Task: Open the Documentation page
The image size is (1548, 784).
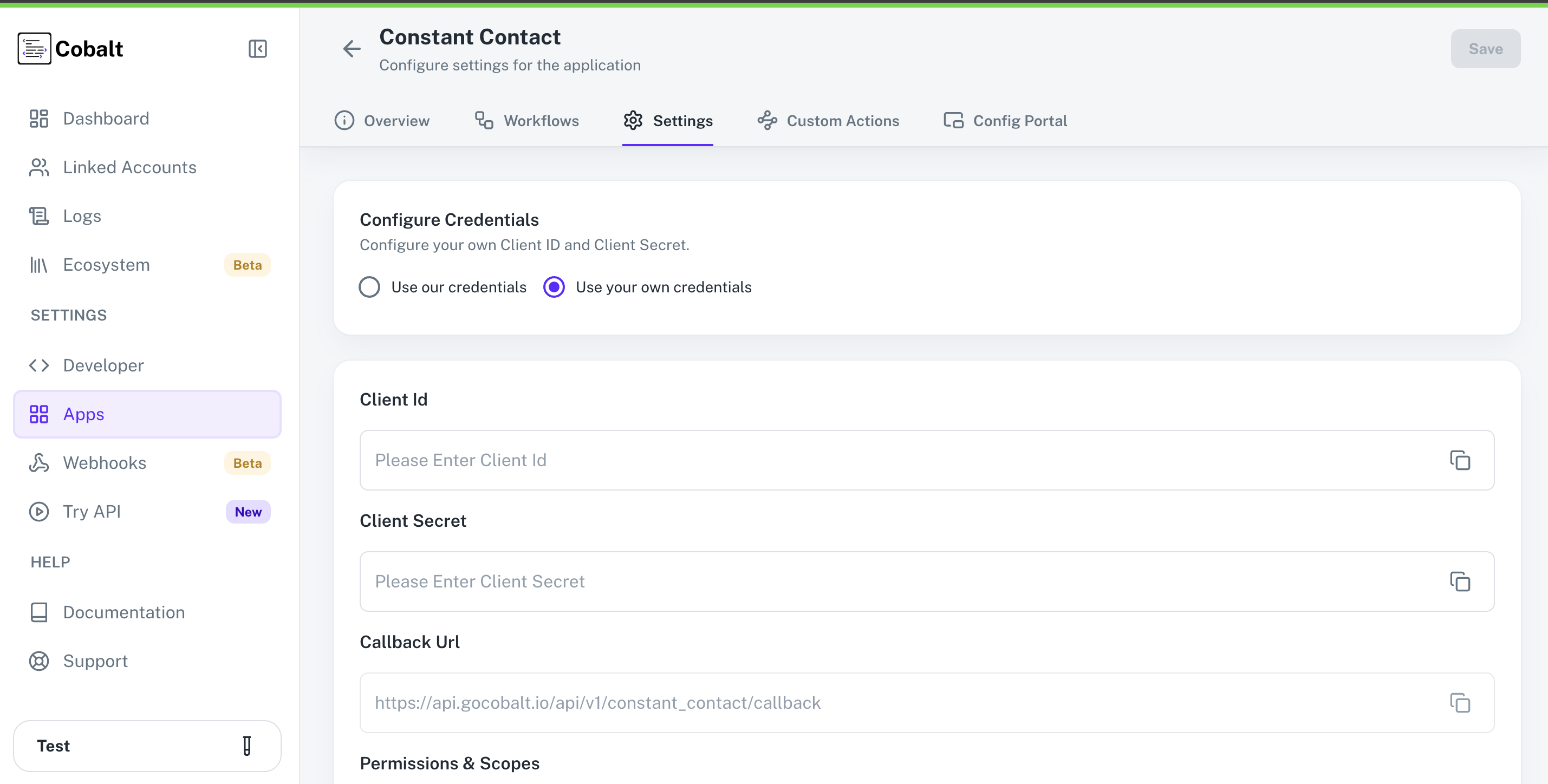Action: (x=124, y=612)
